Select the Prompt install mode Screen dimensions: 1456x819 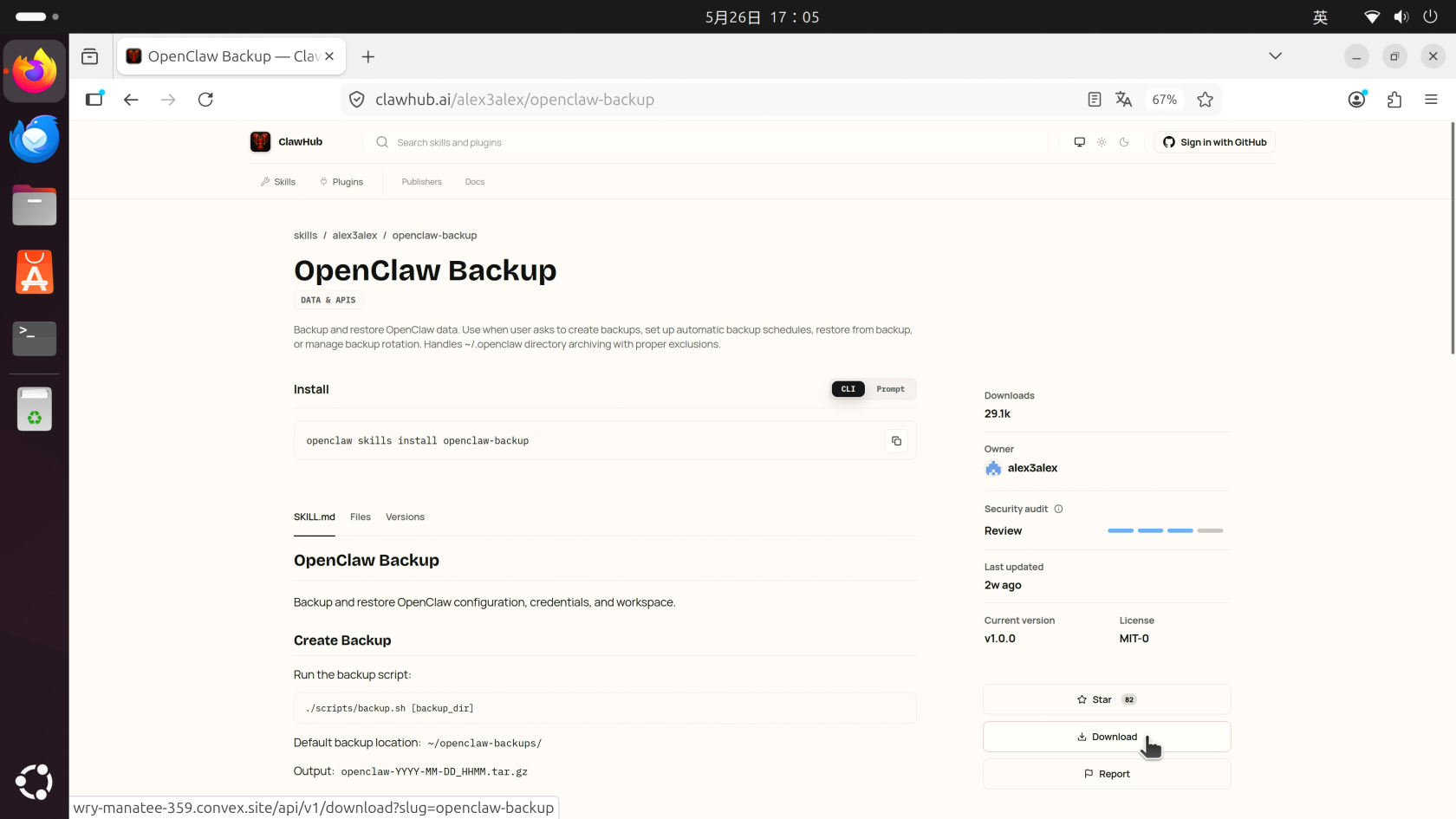(890, 389)
